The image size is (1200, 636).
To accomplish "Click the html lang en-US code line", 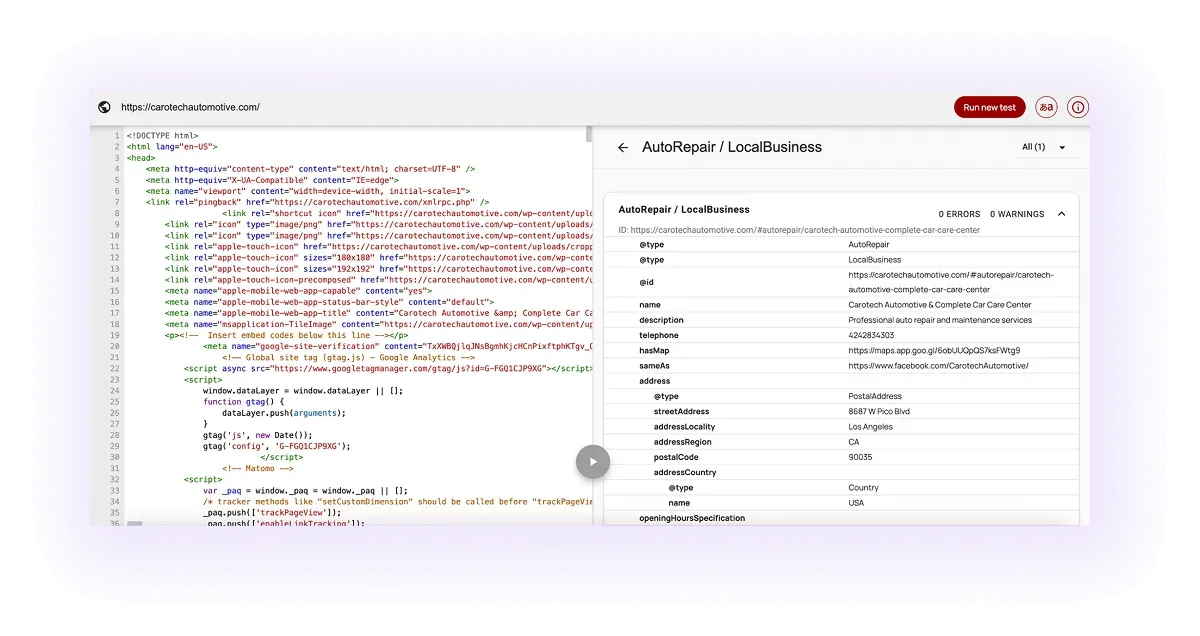I will point(172,146).
